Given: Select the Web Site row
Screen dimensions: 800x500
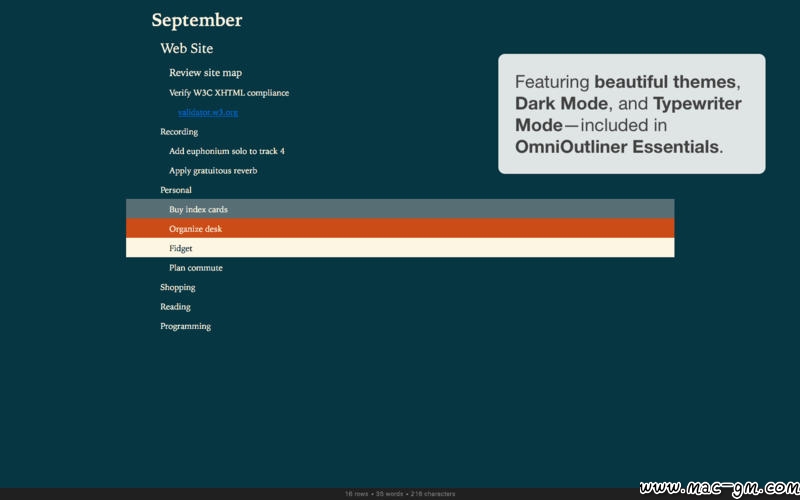Looking at the screenshot, I should (187, 48).
